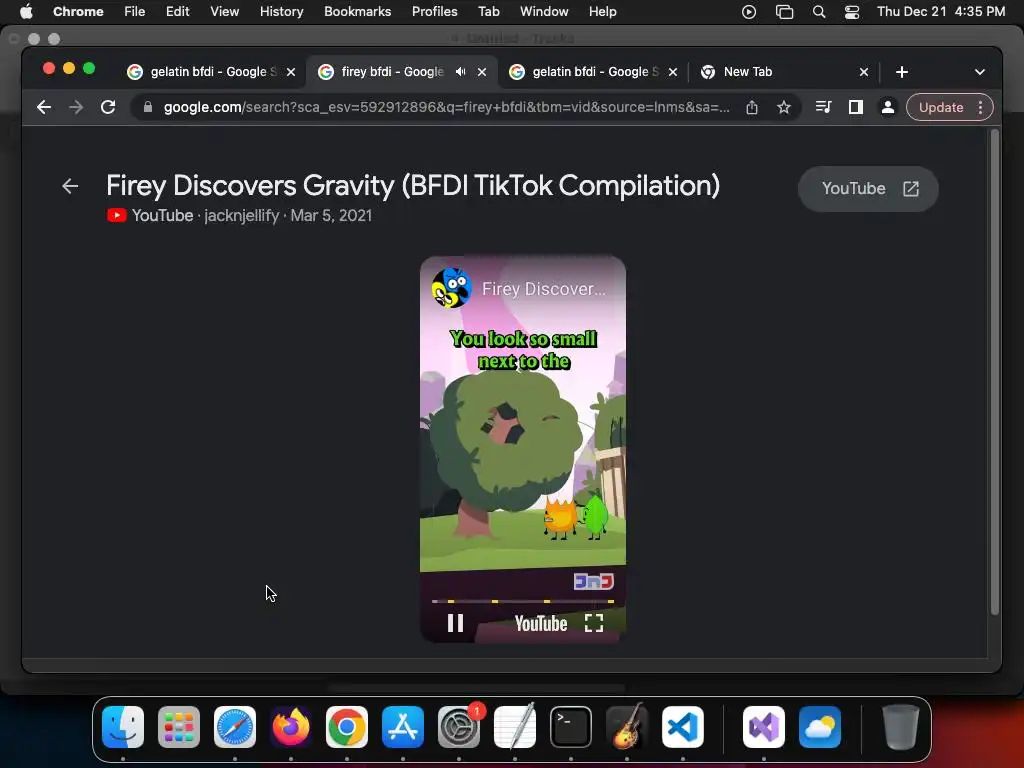This screenshot has height=768, width=1024.
Task: Open the Weather app from dock
Action: click(820, 727)
